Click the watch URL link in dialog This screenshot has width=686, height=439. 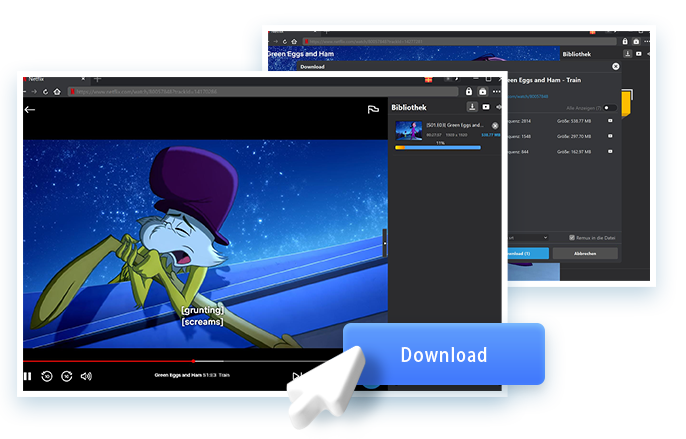(x=528, y=96)
